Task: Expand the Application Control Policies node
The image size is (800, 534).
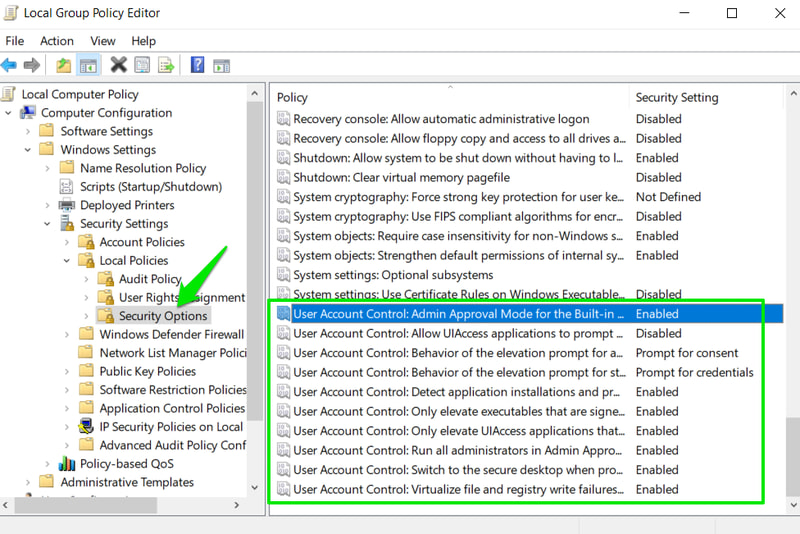Action: tap(67, 409)
